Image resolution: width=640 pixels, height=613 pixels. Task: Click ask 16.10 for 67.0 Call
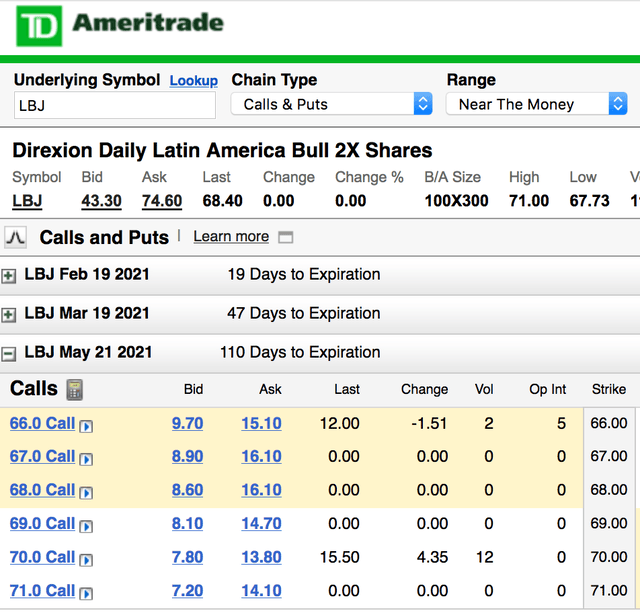(261, 456)
